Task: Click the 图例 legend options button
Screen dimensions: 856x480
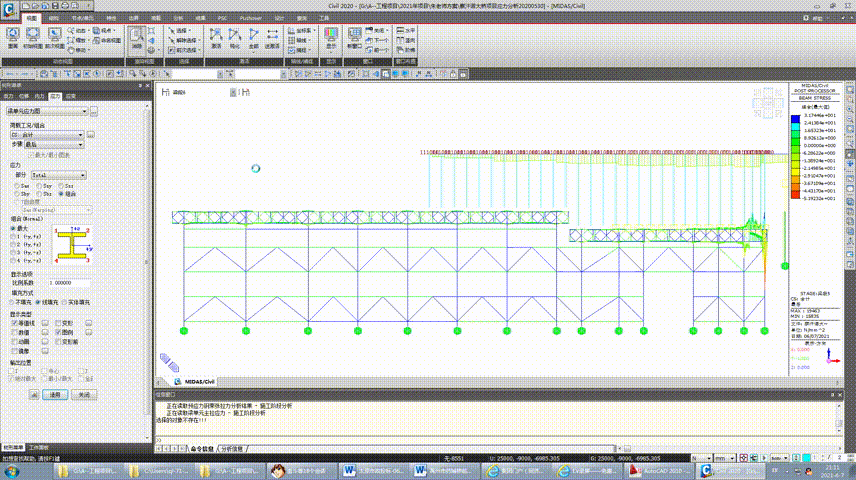Action: pos(88,332)
